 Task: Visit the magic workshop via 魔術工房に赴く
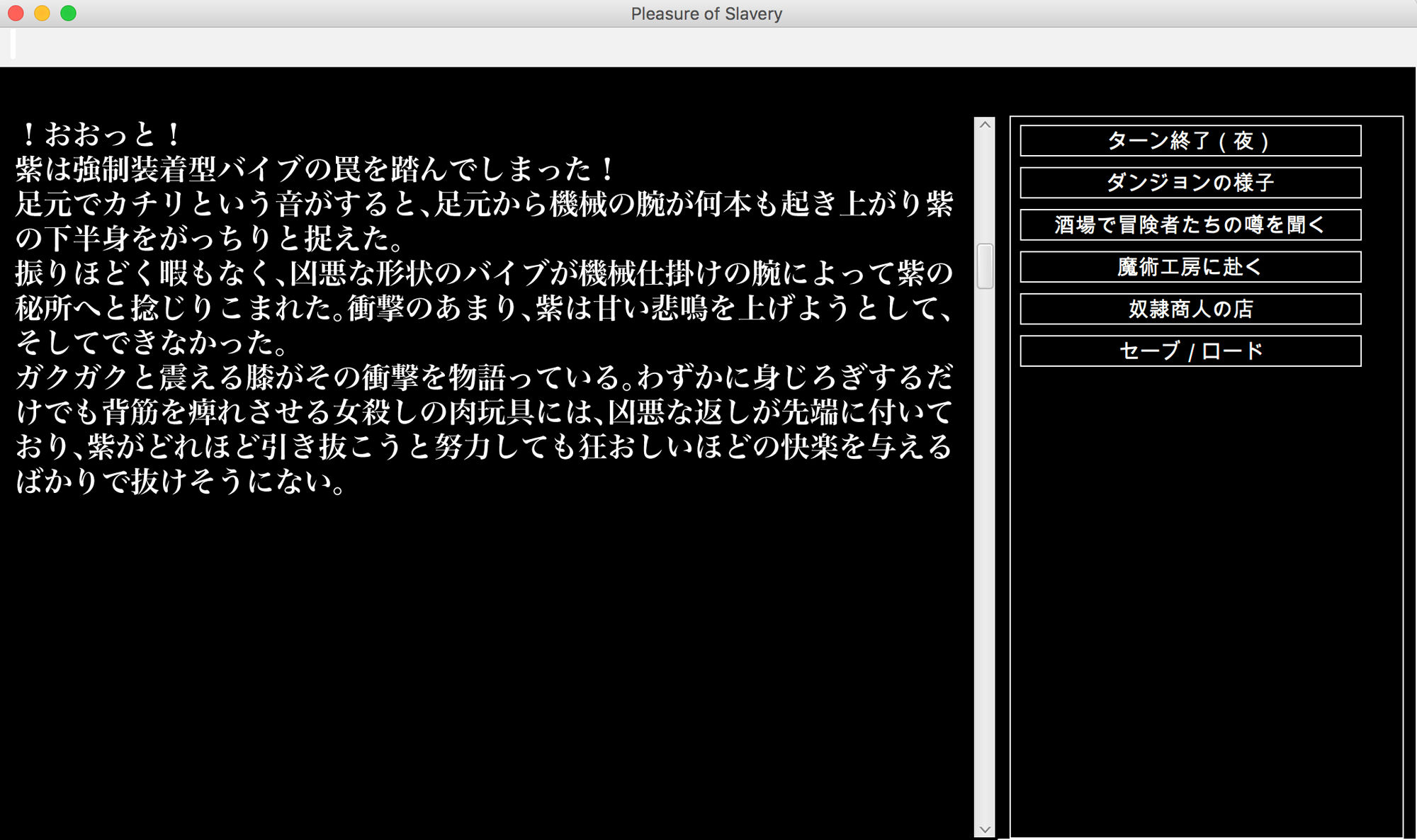pyautogui.click(x=1189, y=266)
